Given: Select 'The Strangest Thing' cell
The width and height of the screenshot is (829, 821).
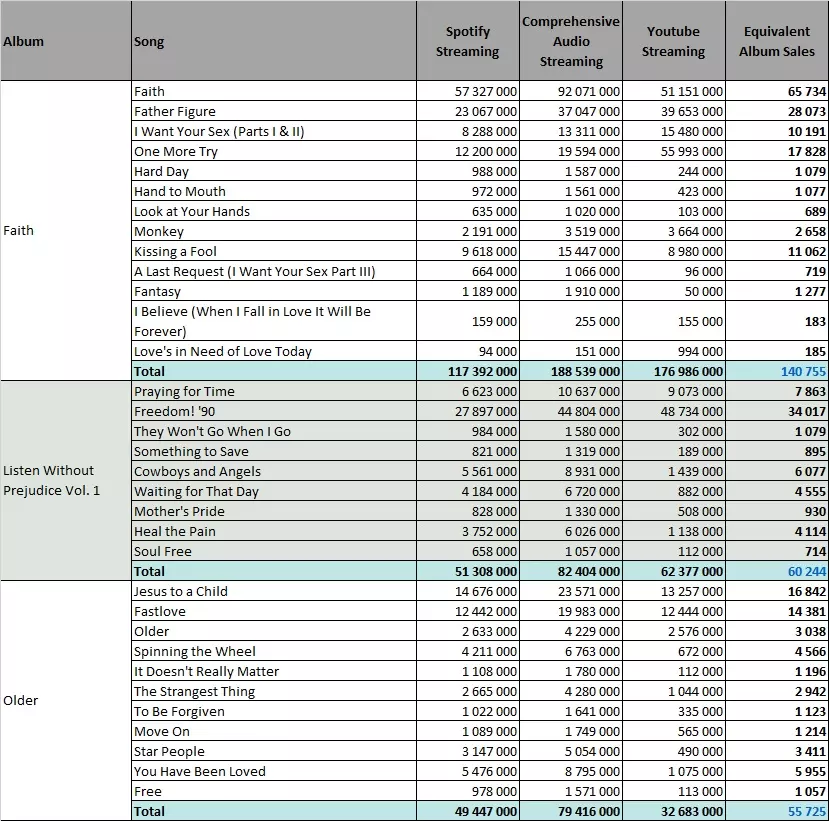Looking at the screenshot, I should click(274, 691).
